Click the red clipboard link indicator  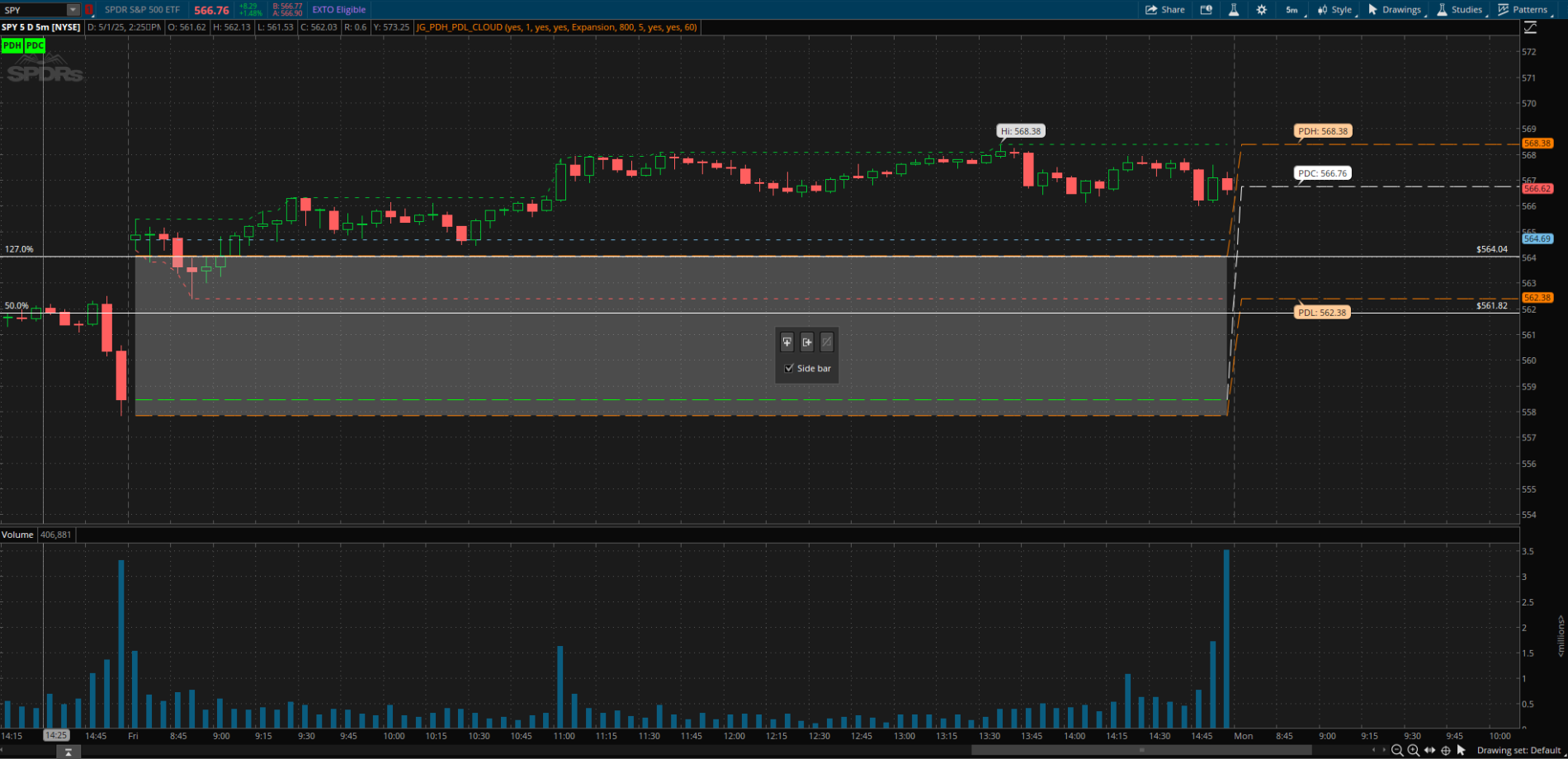point(89,10)
